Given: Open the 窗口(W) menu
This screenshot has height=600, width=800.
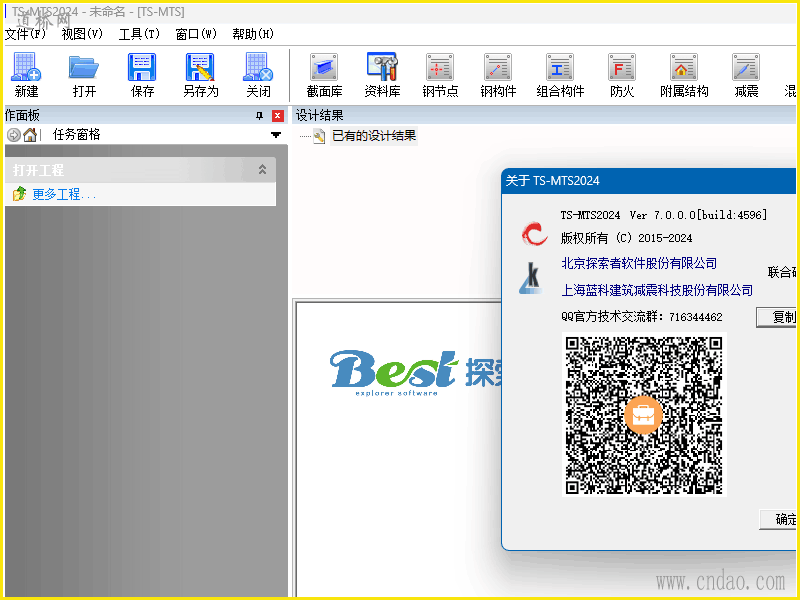Looking at the screenshot, I should 196,34.
